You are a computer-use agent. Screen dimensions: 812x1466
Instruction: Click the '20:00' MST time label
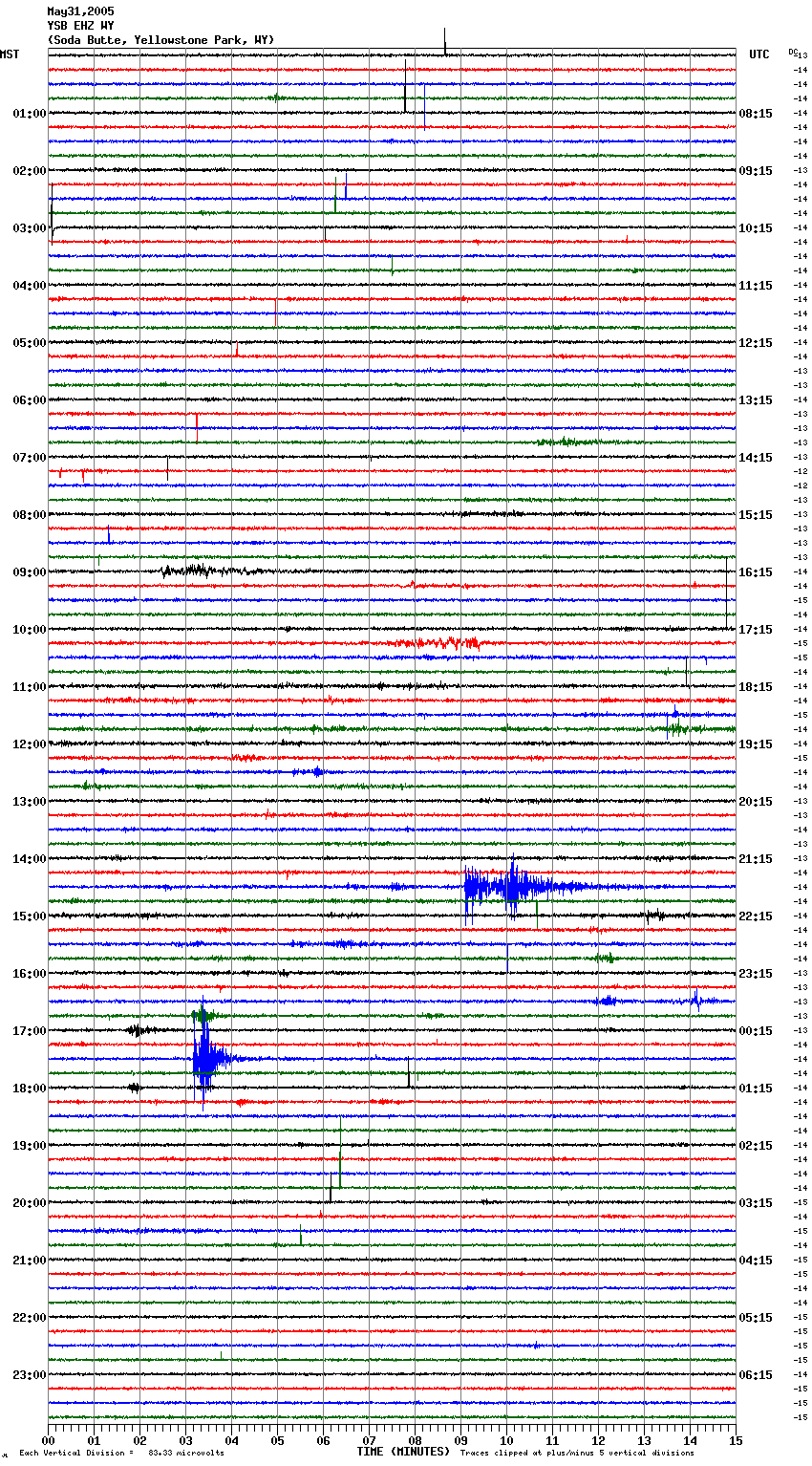30,1203
